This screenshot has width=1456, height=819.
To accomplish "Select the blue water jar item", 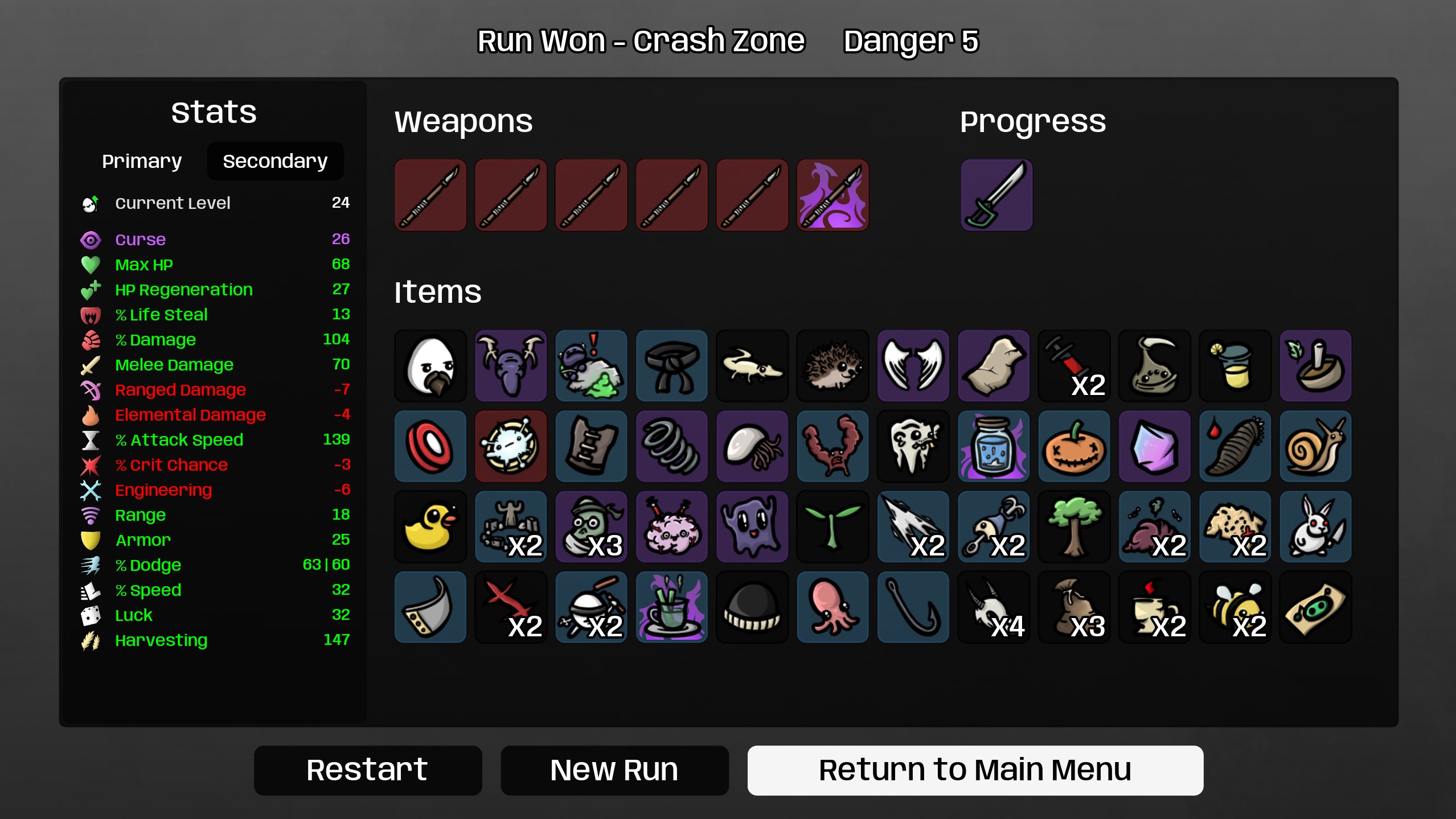I will click(x=994, y=446).
